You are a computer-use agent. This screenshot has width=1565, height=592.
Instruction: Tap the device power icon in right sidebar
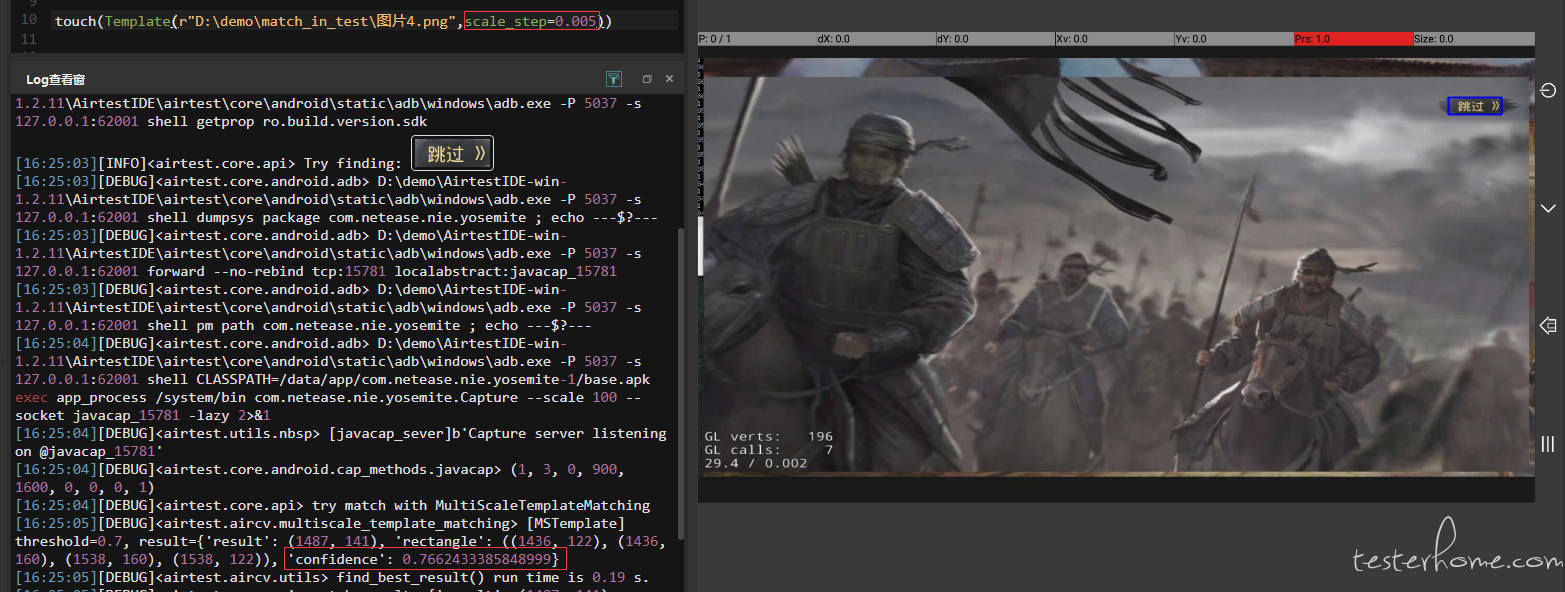pyautogui.click(x=1548, y=91)
